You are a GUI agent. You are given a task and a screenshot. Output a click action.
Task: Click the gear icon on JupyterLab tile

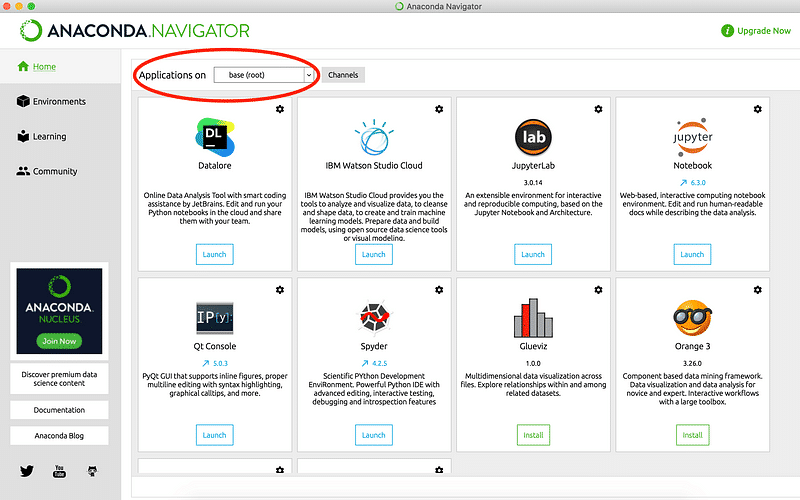point(598,109)
